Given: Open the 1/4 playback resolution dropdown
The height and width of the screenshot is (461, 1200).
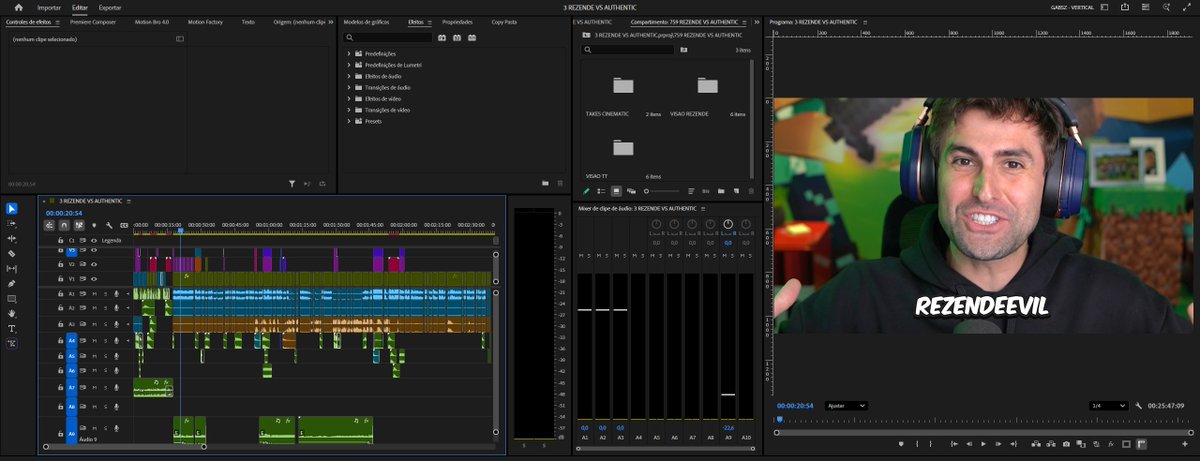Looking at the screenshot, I should click(x=1108, y=405).
